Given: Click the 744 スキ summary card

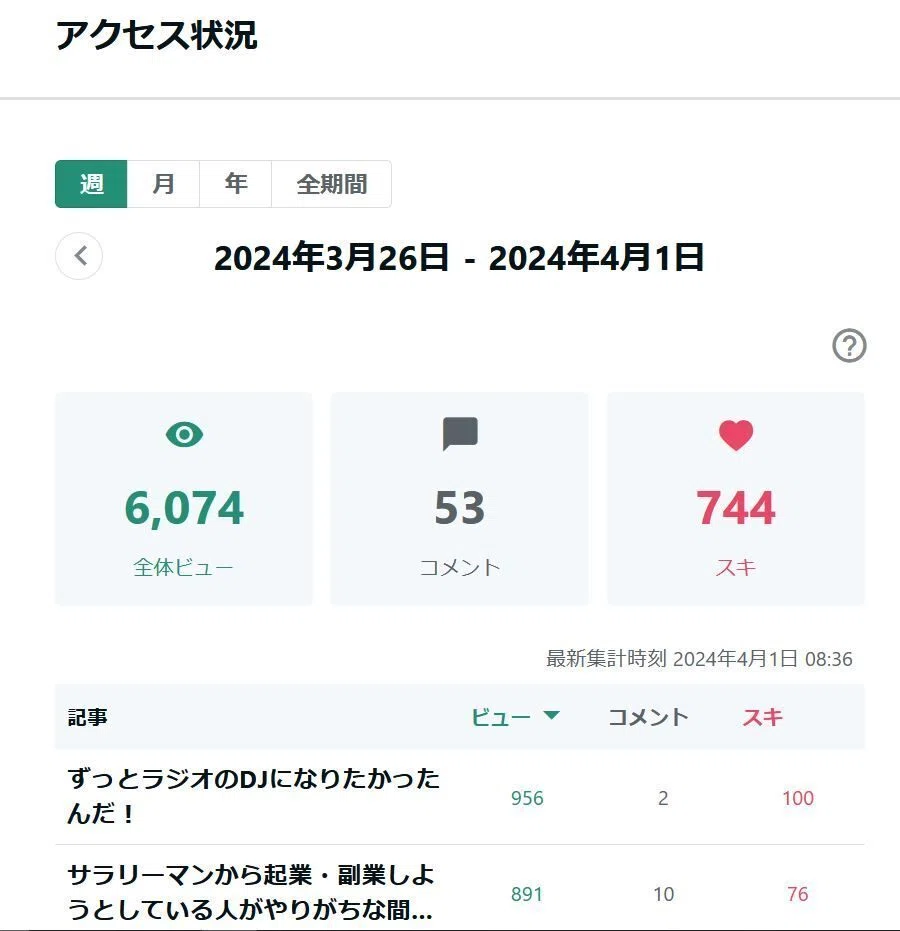Looking at the screenshot, I should tap(736, 499).
